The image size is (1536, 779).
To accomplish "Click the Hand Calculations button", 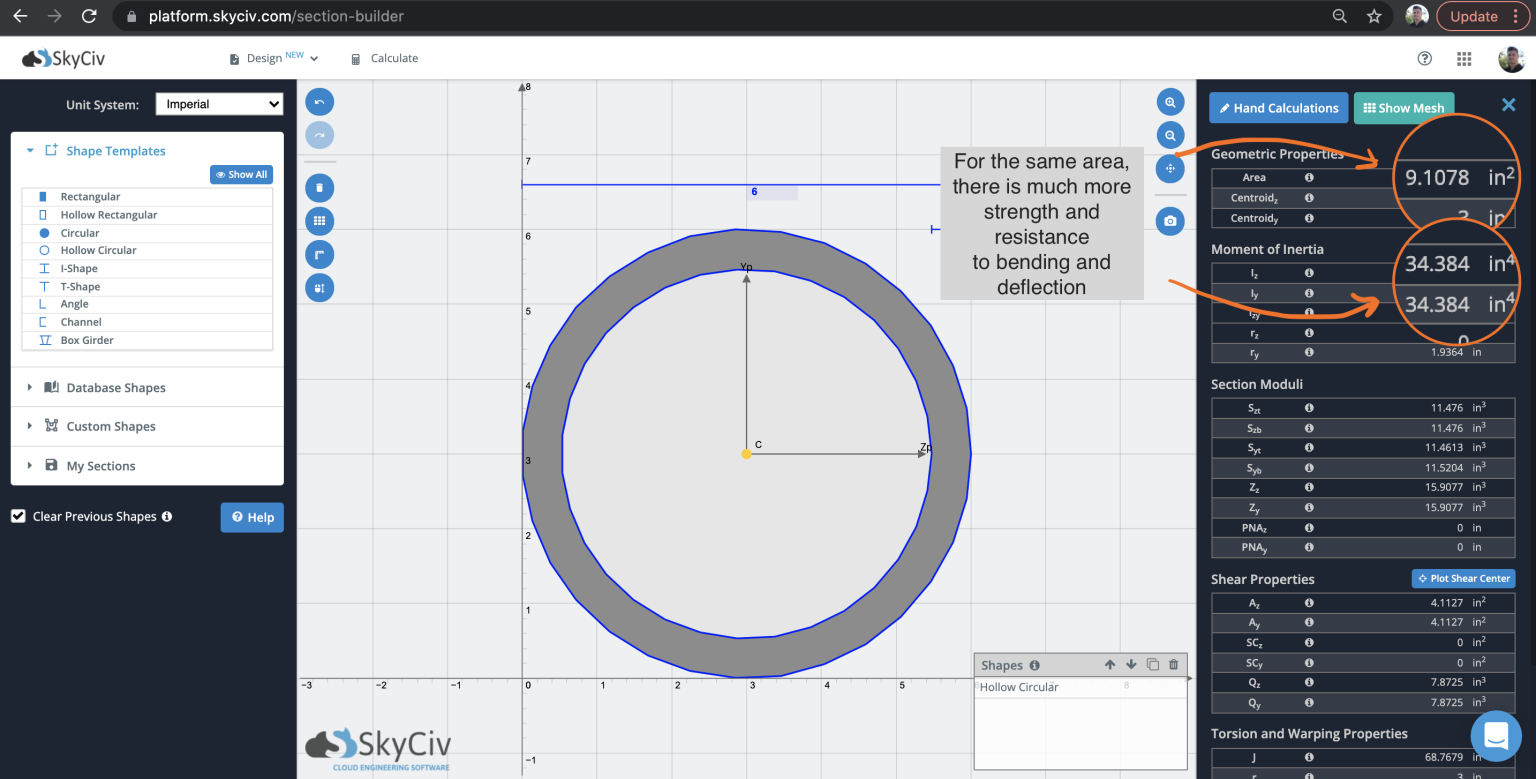I will (1278, 107).
